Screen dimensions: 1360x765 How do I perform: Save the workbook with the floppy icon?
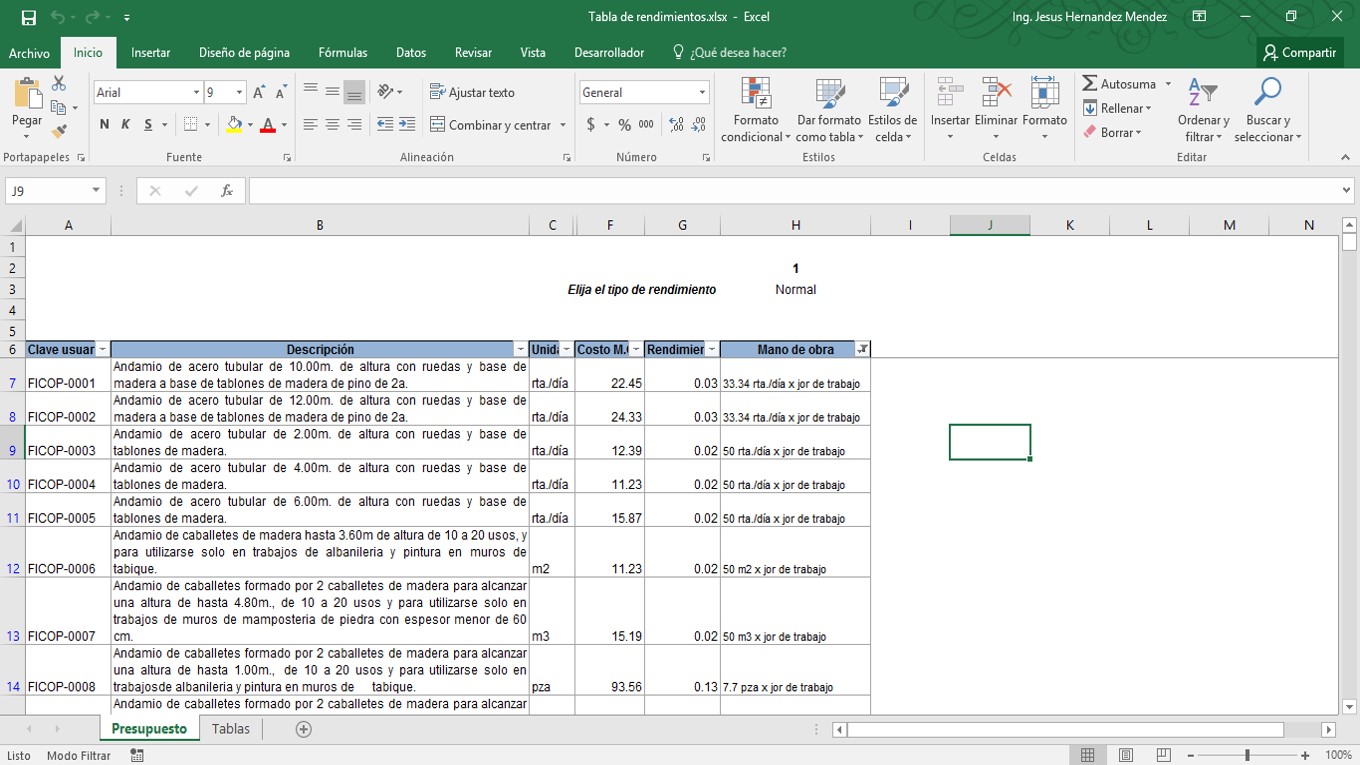[28, 17]
